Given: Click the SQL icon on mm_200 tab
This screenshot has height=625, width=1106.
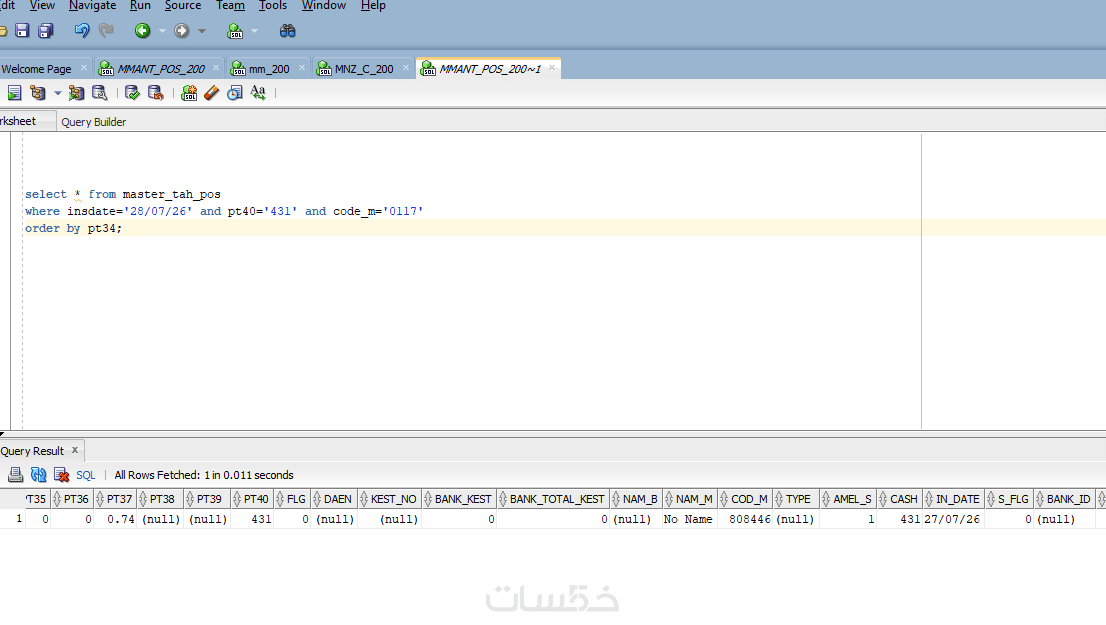Looking at the screenshot, I should click(238, 68).
